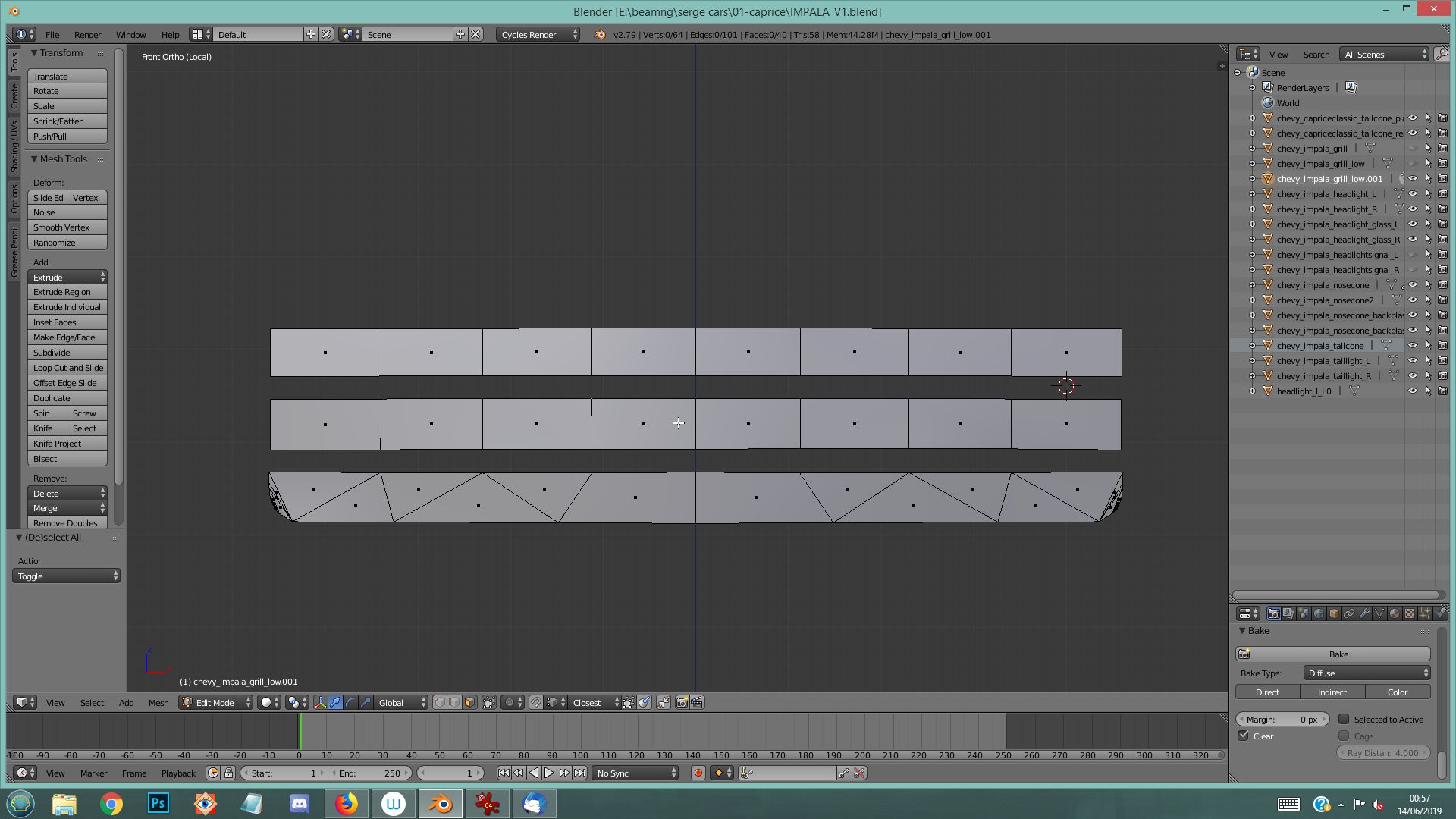The height and width of the screenshot is (819, 1456).
Task: Click the Bake button
Action: (x=1338, y=654)
